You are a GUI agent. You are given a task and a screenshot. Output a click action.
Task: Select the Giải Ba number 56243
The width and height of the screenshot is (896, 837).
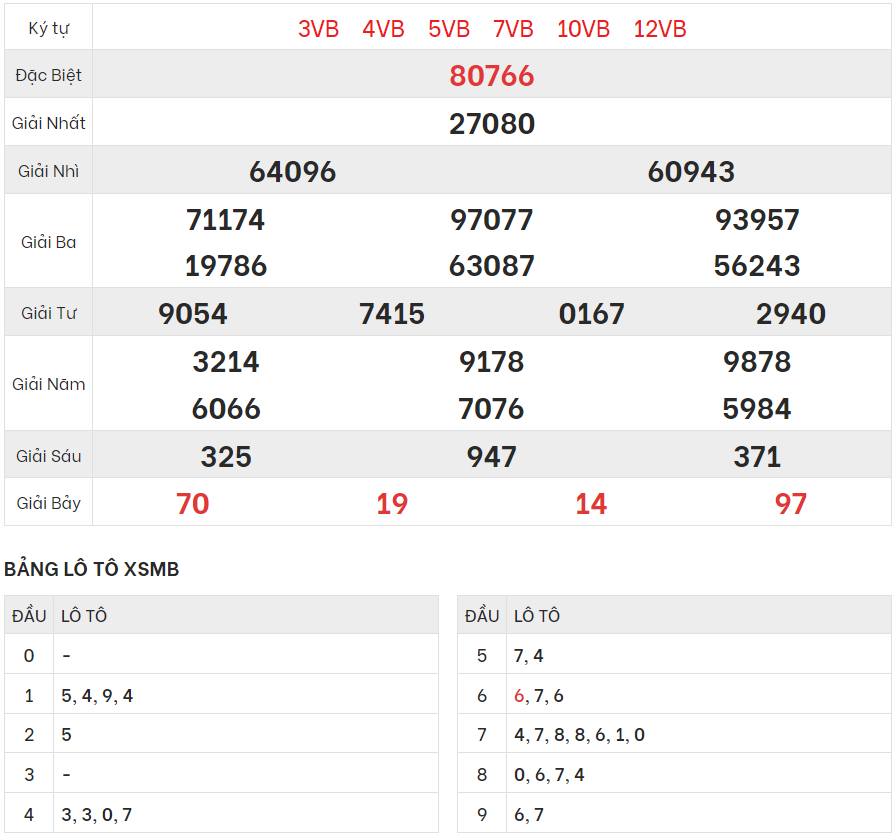[x=757, y=266]
